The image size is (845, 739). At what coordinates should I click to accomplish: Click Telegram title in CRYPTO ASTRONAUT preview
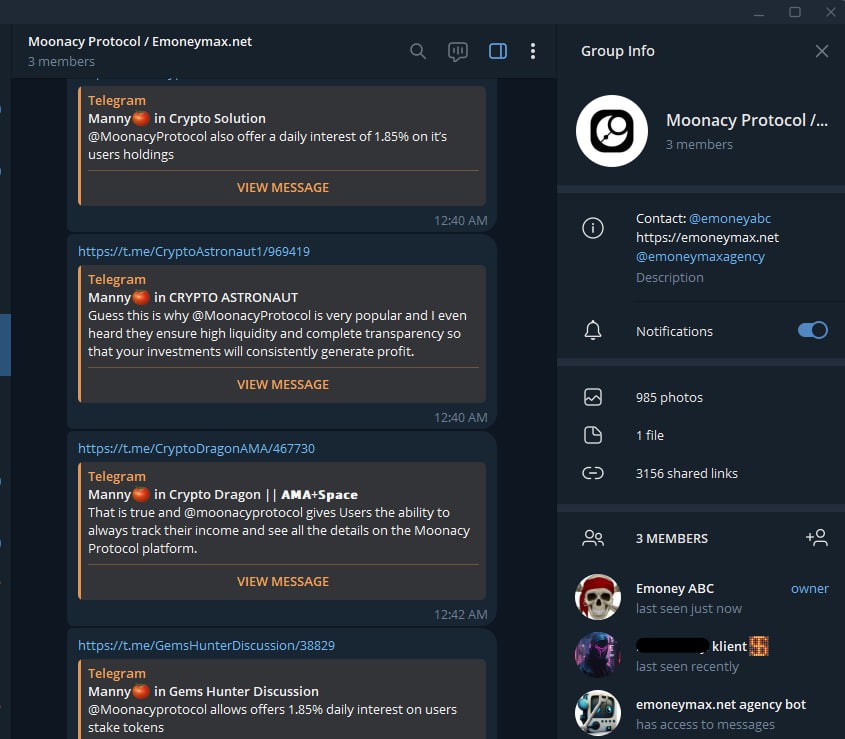117,279
